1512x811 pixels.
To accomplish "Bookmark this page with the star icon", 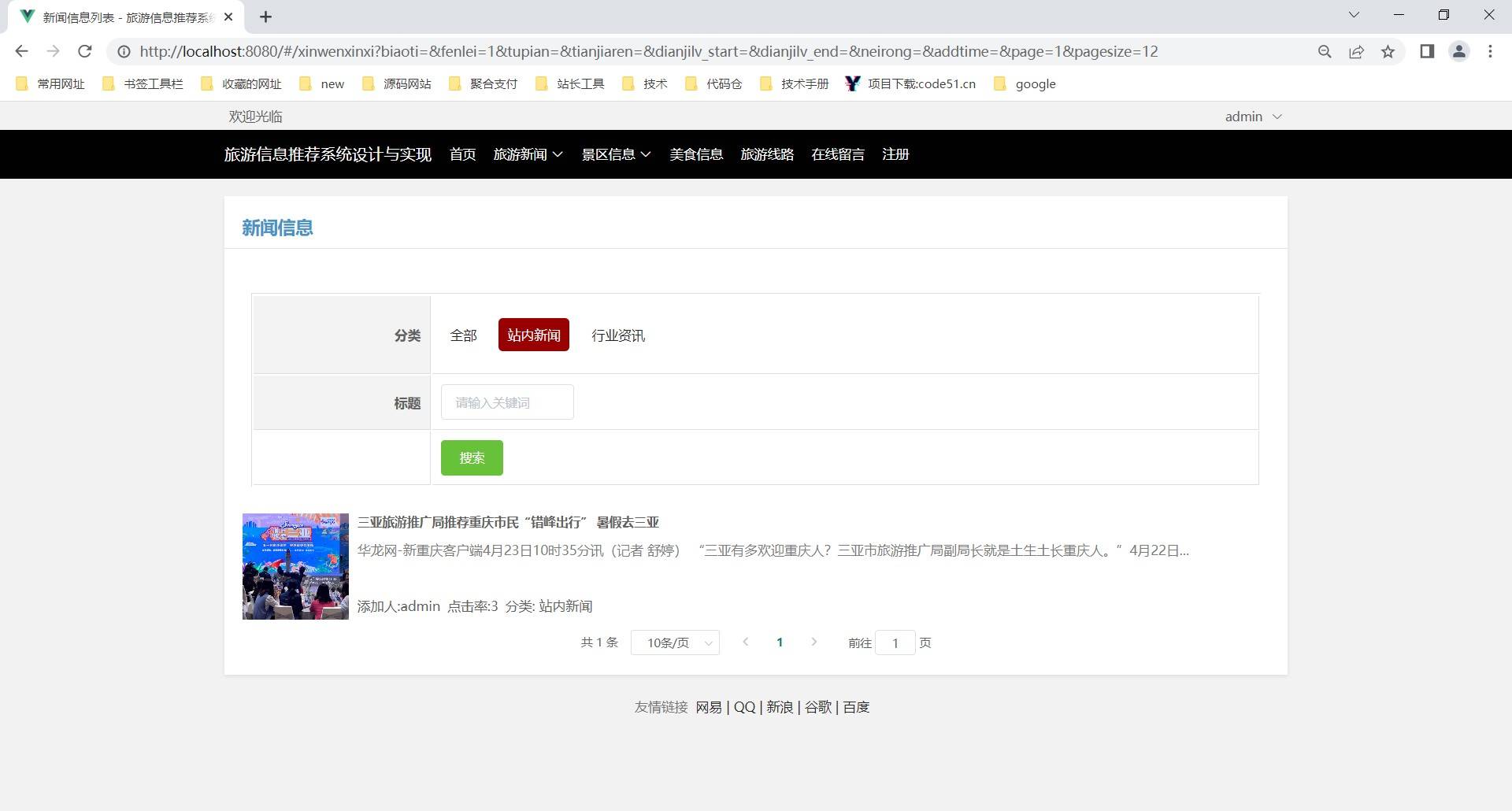I will click(1388, 51).
